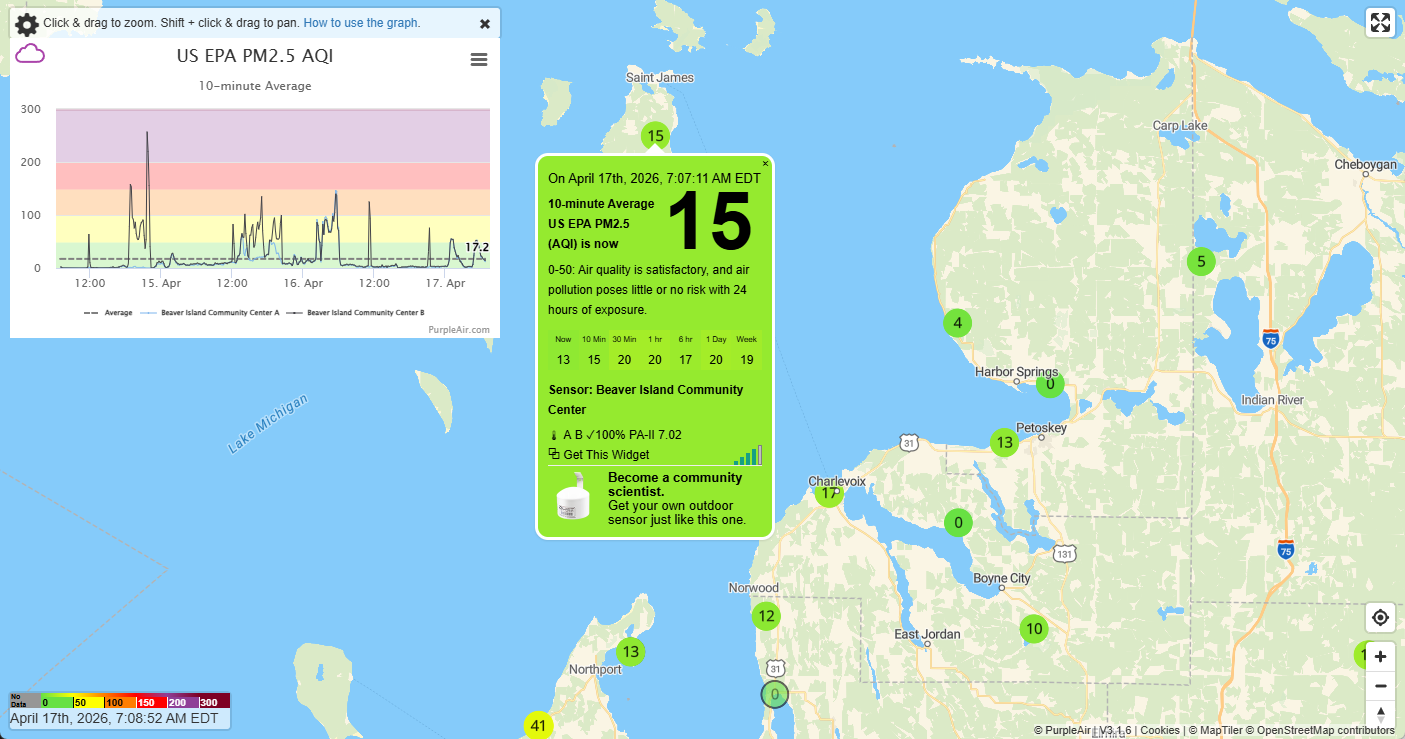This screenshot has height=739, width=1405.
Task: Click Get This Widget link
Action: (606, 455)
